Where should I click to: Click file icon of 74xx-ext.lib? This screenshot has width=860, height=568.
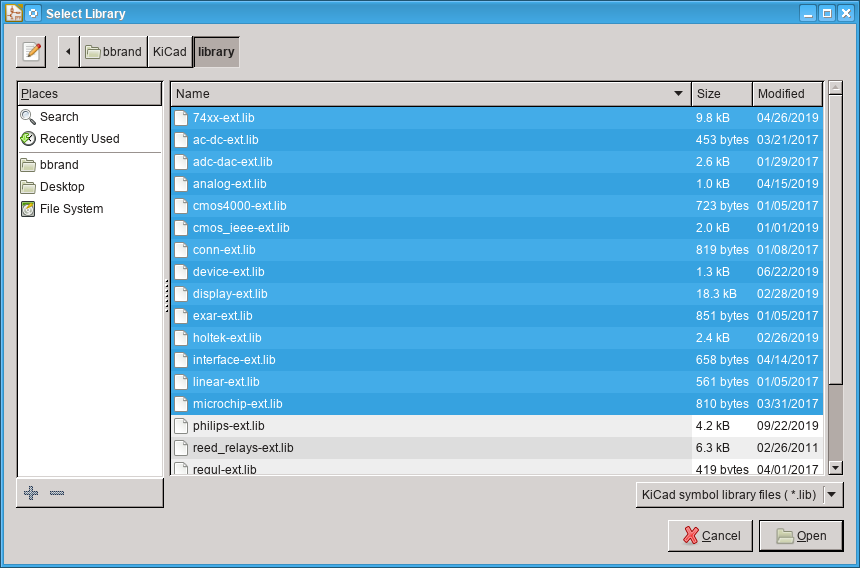[181, 118]
